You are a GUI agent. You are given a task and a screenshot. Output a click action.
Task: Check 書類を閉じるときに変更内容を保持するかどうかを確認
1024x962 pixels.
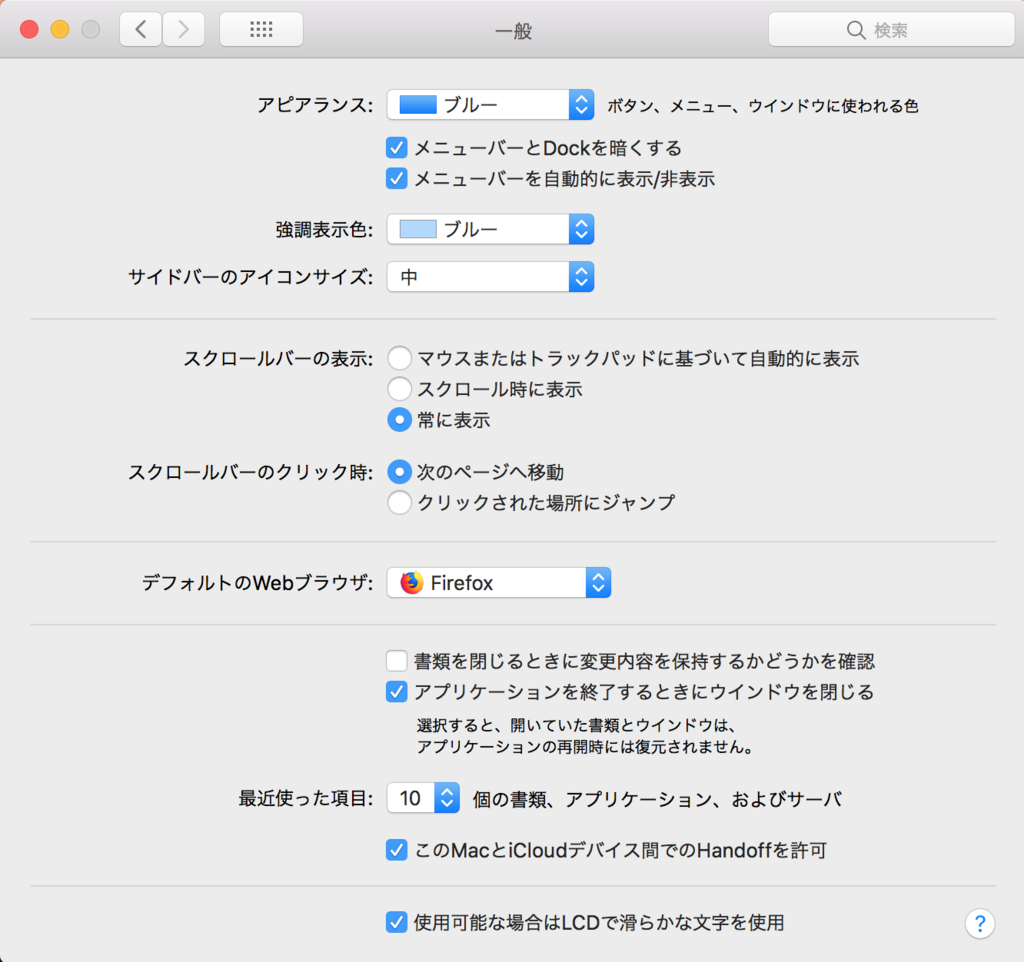396,661
